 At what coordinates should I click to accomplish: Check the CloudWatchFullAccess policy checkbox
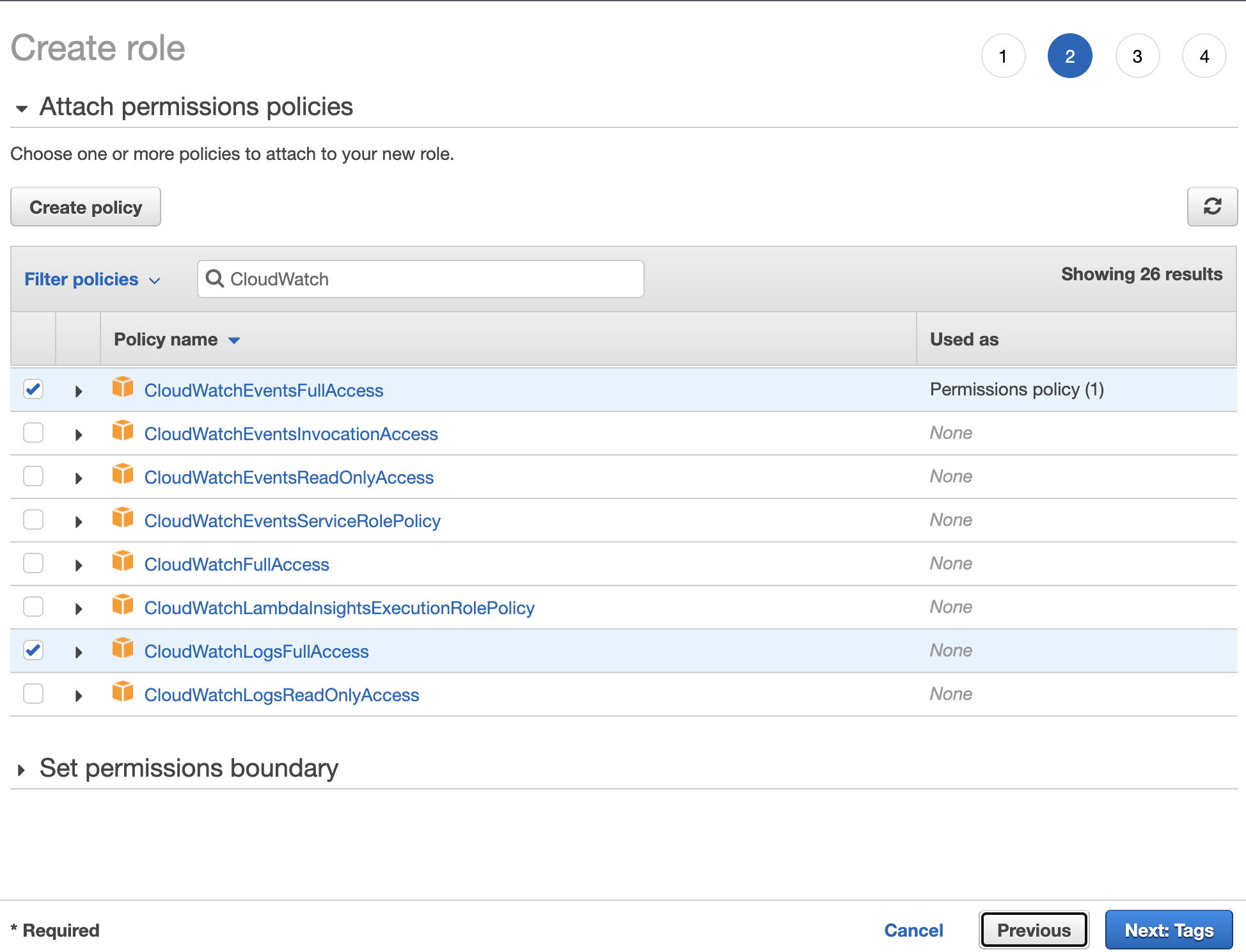33,563
